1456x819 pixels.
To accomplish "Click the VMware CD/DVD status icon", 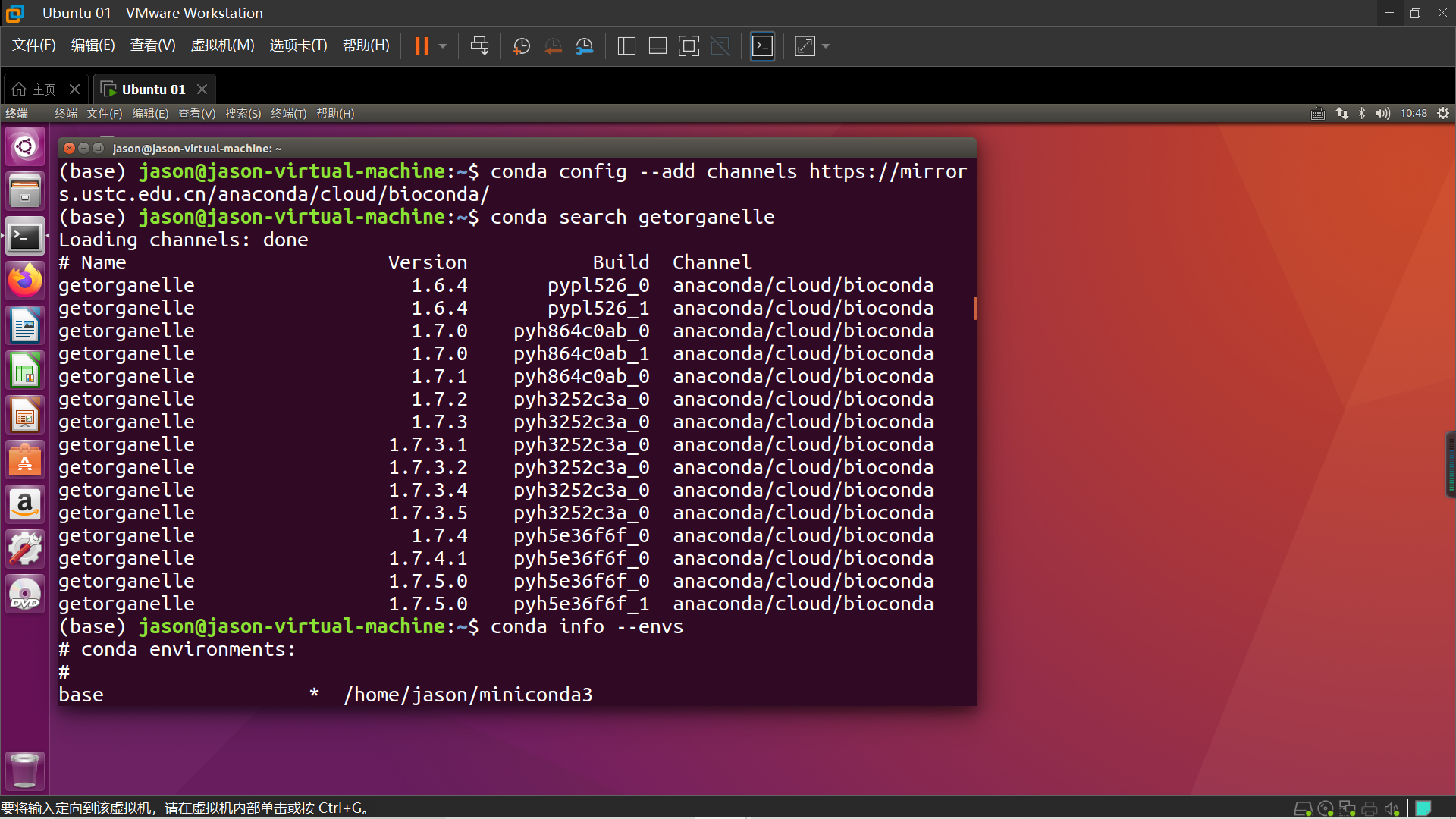I will tap(1326, 808).
